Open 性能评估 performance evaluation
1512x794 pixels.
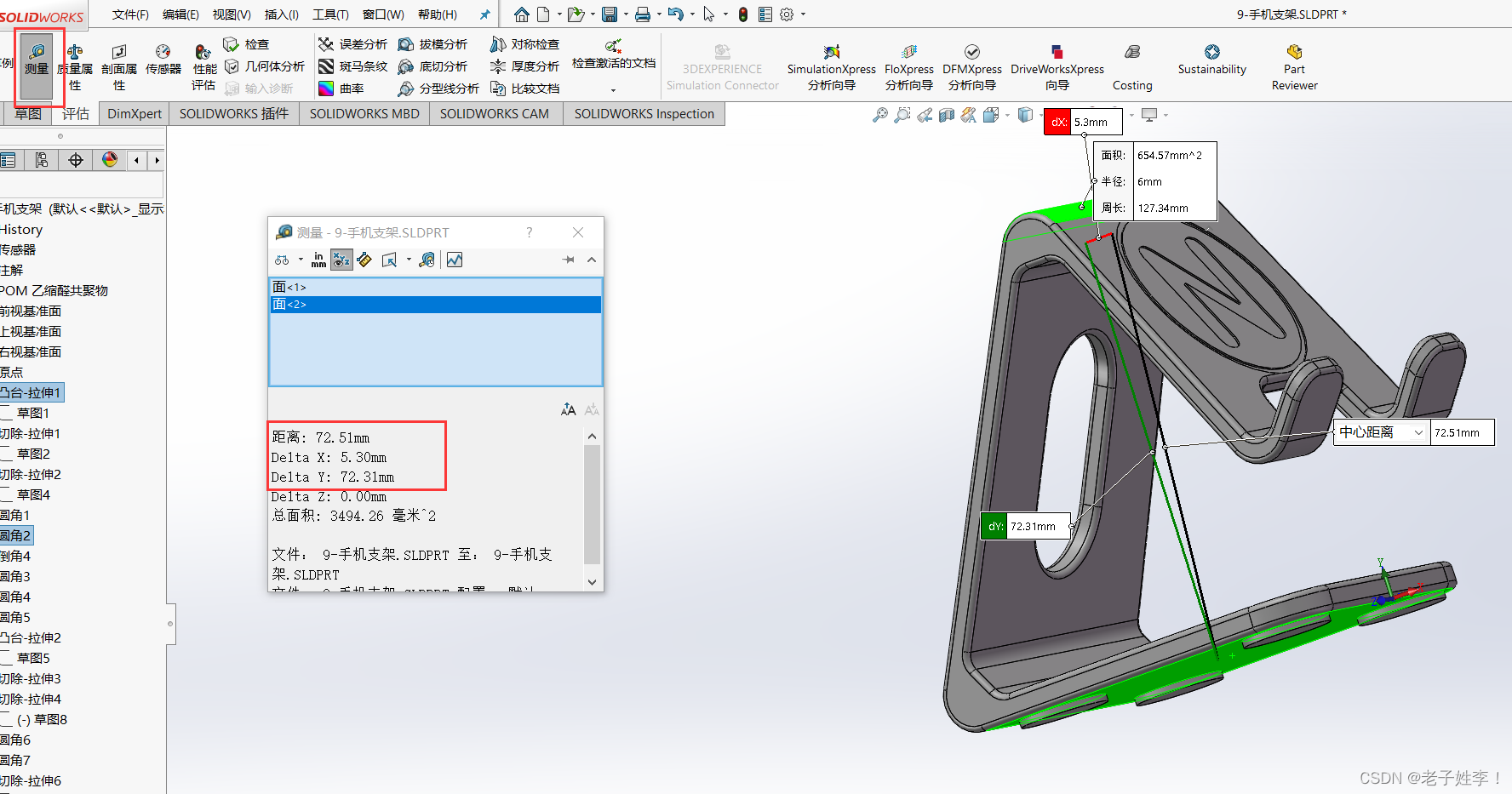203,68
